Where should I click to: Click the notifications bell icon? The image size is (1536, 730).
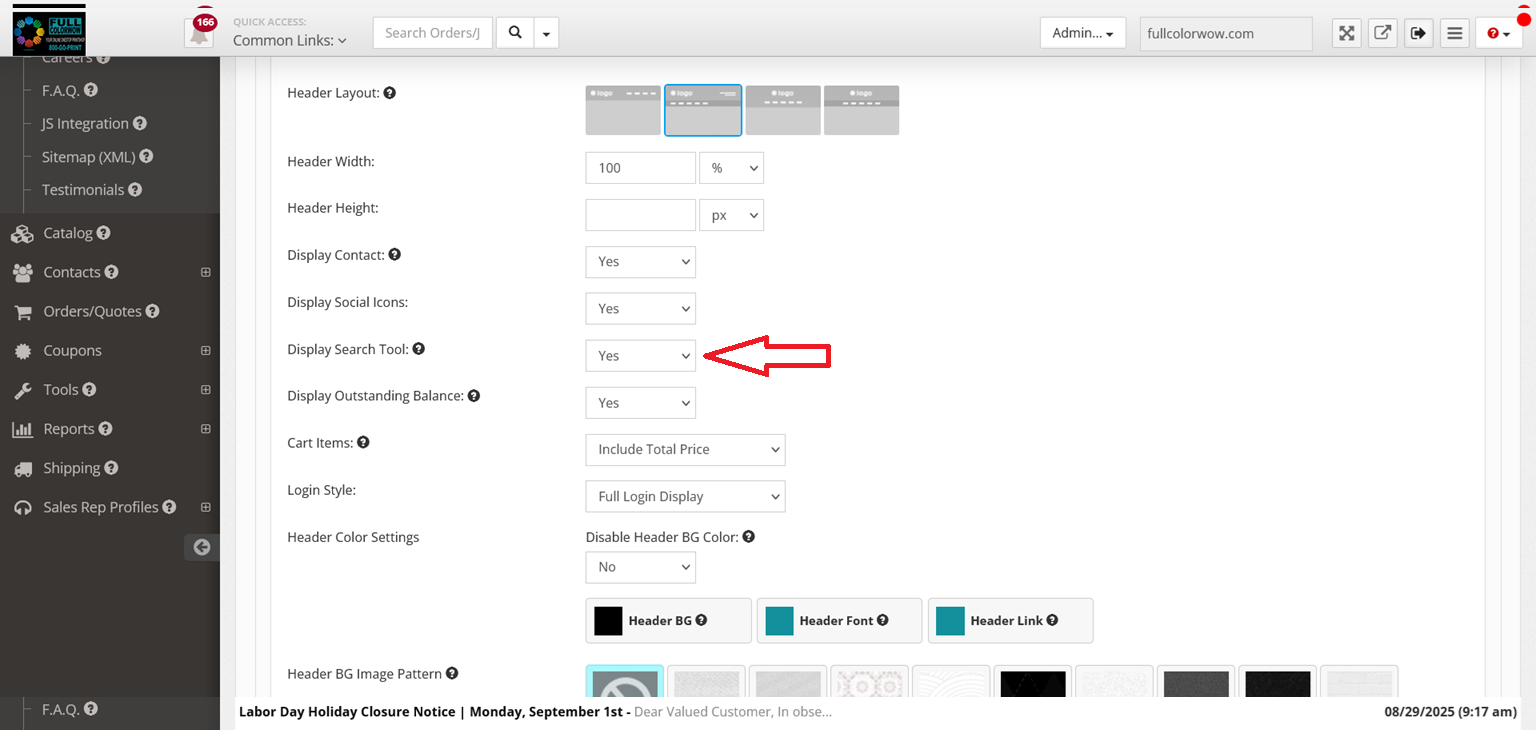coord(200,34)
